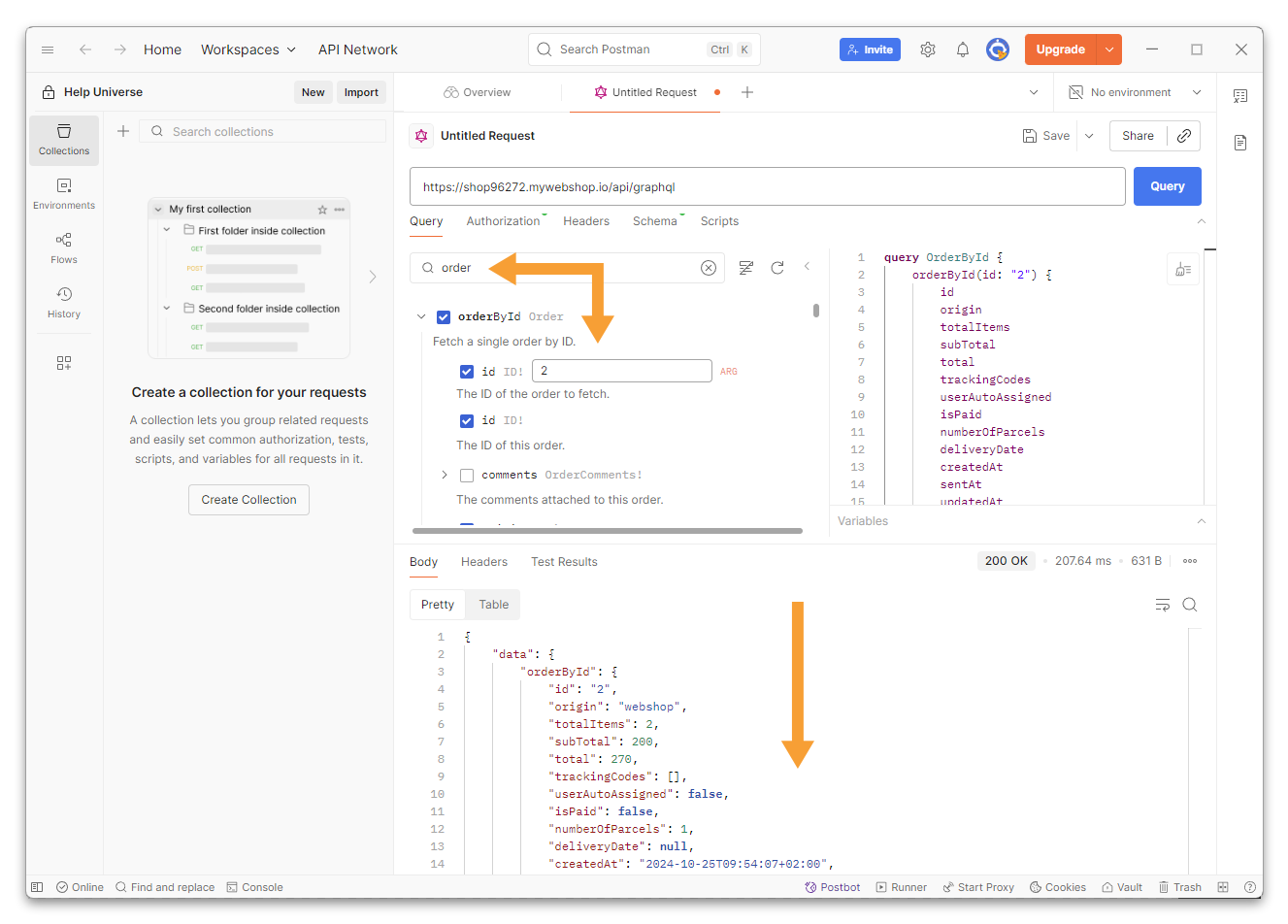The image size is (1288, 924).
Task: Open the tab list dropdown chevron
Action: [x=1034, y=92]
